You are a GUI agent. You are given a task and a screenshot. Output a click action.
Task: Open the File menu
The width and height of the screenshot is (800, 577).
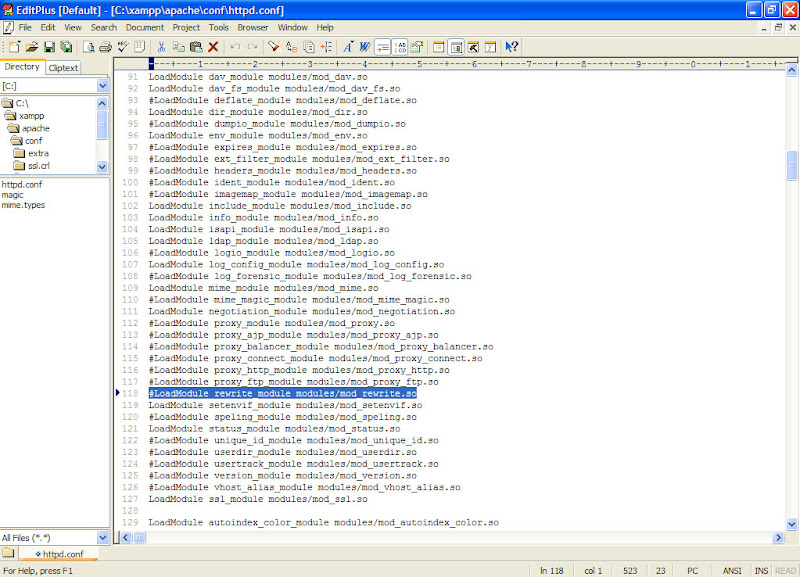pyautogui.click(x=25, y=28)
